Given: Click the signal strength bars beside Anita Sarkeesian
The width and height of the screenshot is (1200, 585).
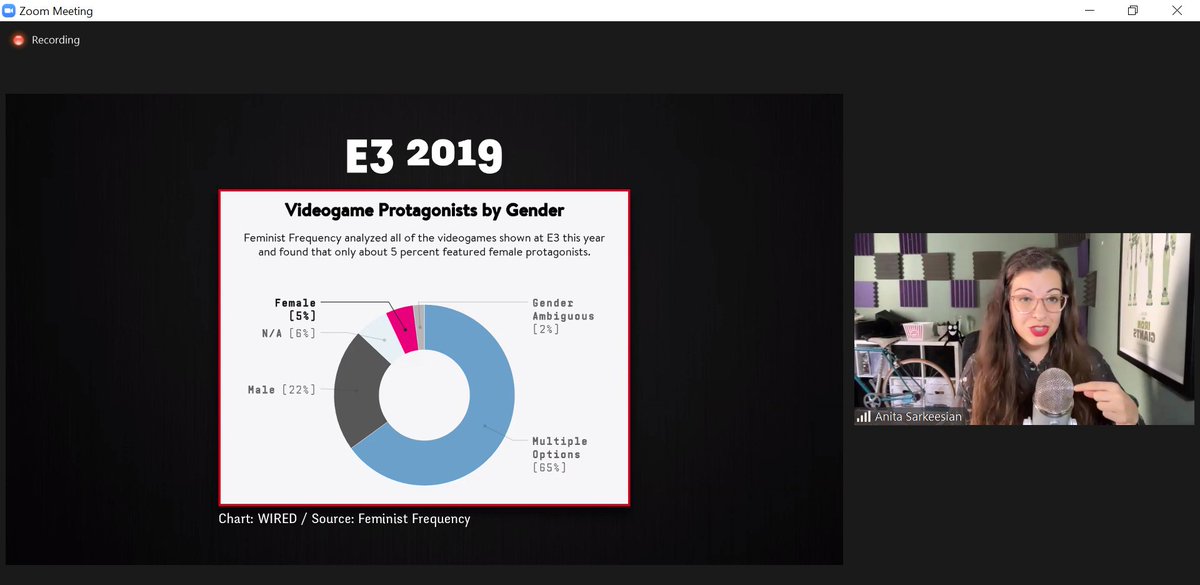Looking at the screenshot, I should pos(863,416).
